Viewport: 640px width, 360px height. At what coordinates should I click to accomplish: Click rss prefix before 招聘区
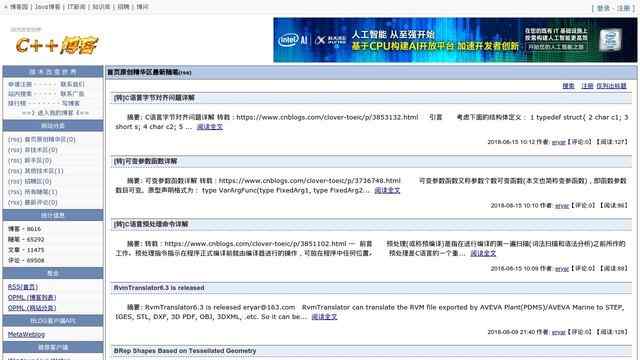pos(15,181)
